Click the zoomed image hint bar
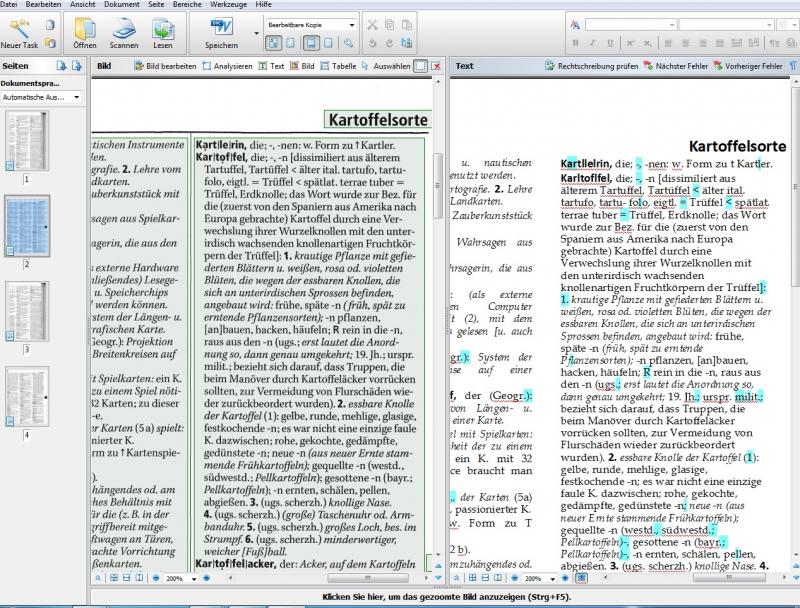The image size is (800, 608). pyautogui.click(x=446, y=597)
